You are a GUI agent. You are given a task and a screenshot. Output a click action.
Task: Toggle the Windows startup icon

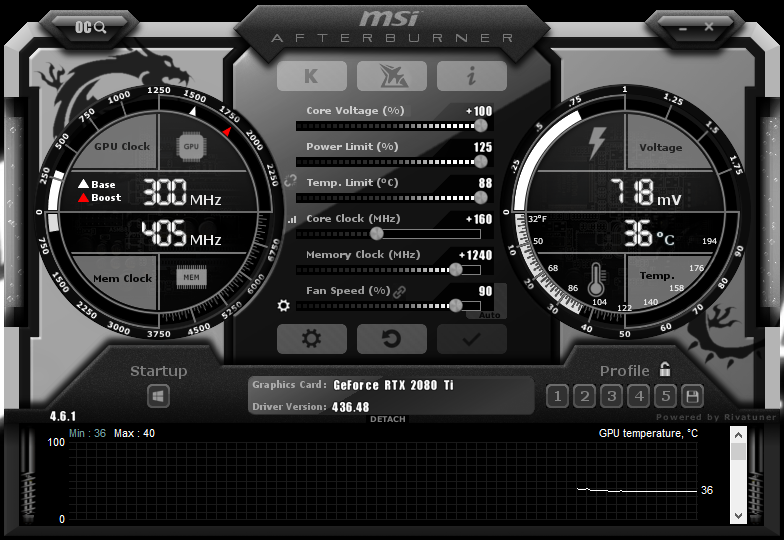pos(158,396)
